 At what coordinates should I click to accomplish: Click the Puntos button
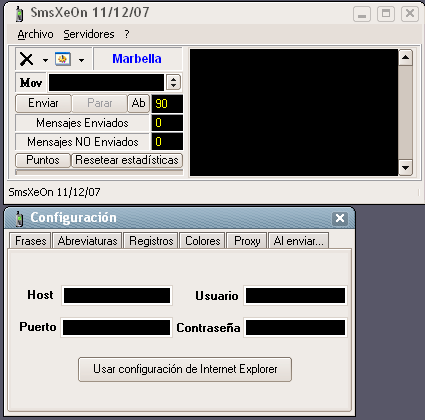(x=43, y=160)
